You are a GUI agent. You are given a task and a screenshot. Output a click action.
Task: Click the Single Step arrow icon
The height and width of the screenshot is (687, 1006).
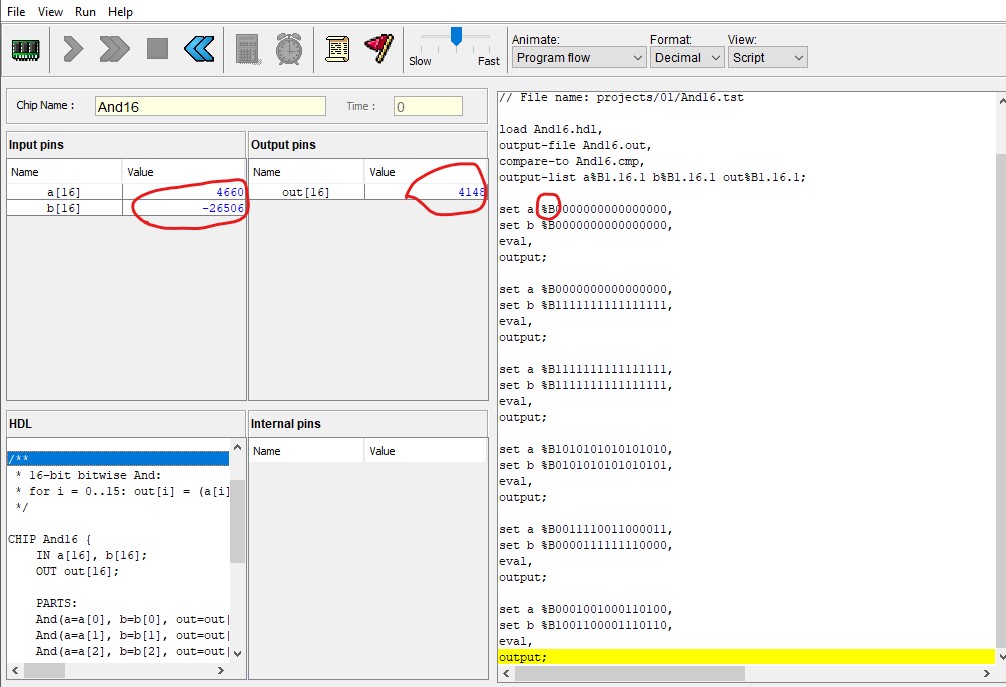coord(73,48)
